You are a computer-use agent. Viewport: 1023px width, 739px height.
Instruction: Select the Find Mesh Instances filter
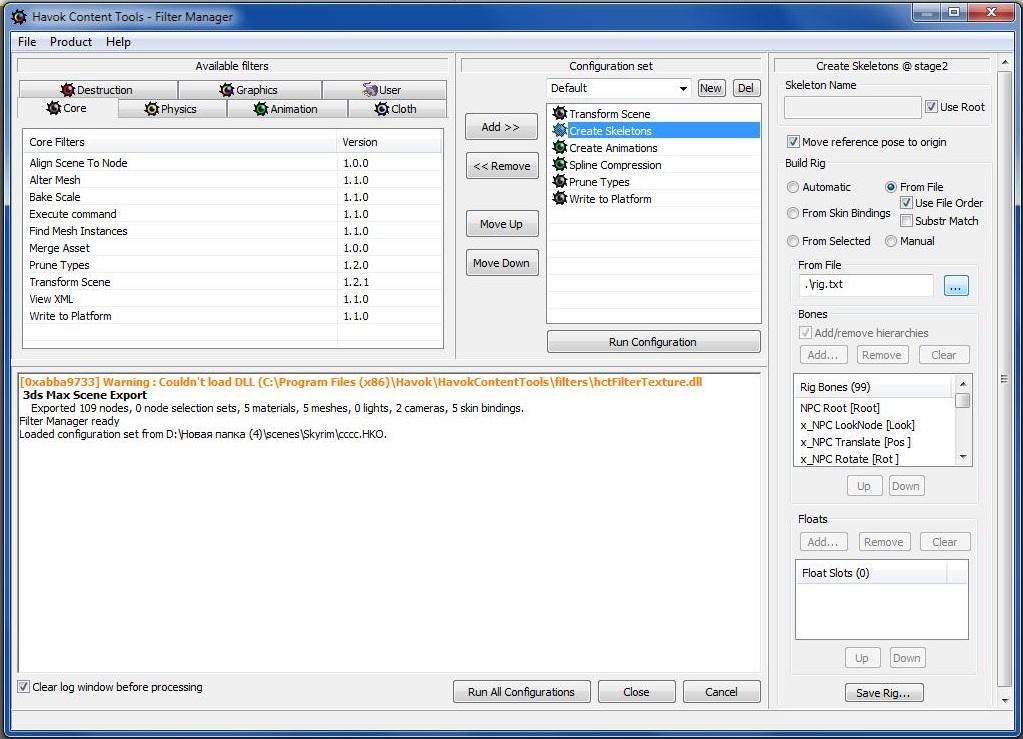pos(232,231)
